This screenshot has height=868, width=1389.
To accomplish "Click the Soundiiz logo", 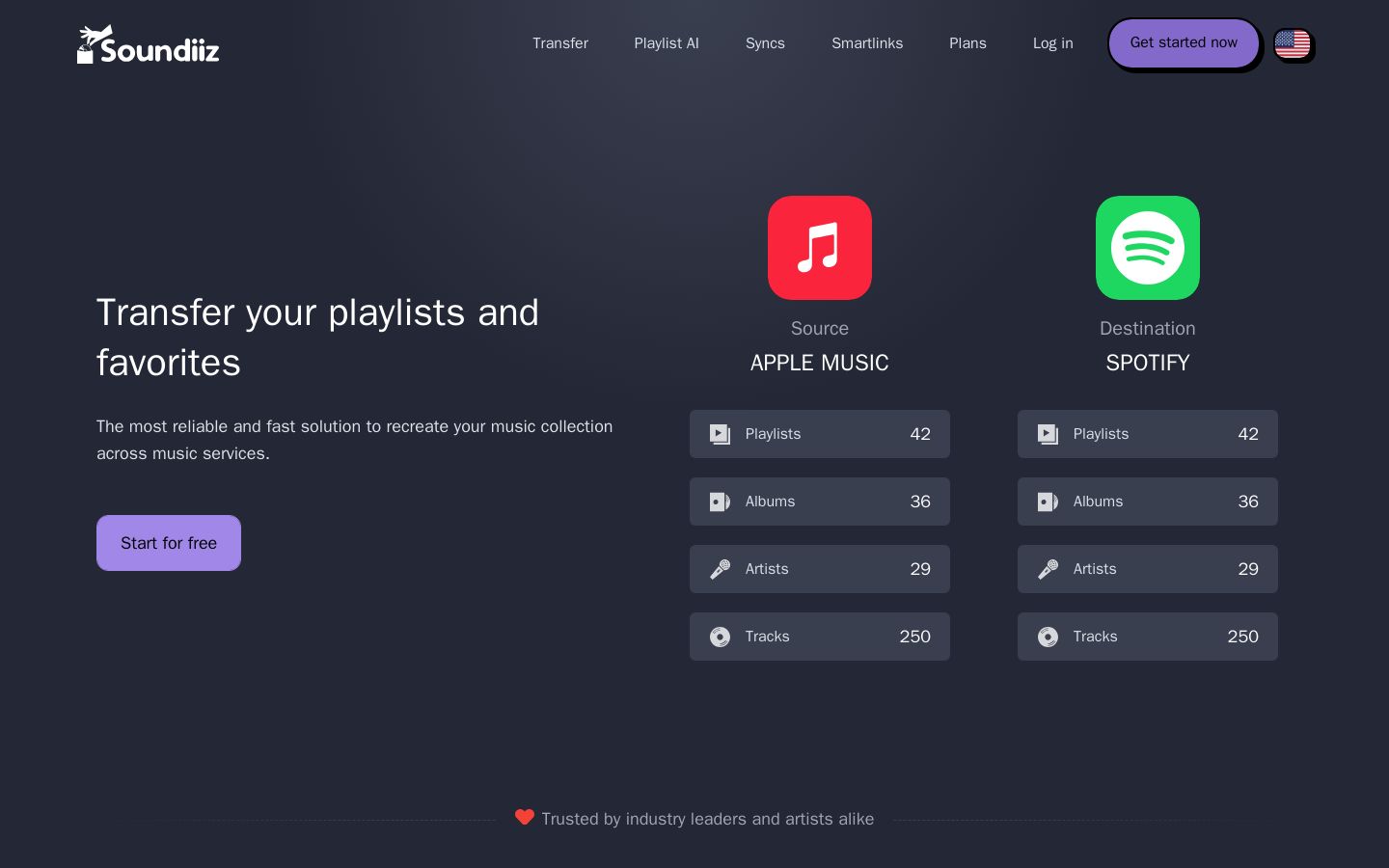I will pos(149,44).
